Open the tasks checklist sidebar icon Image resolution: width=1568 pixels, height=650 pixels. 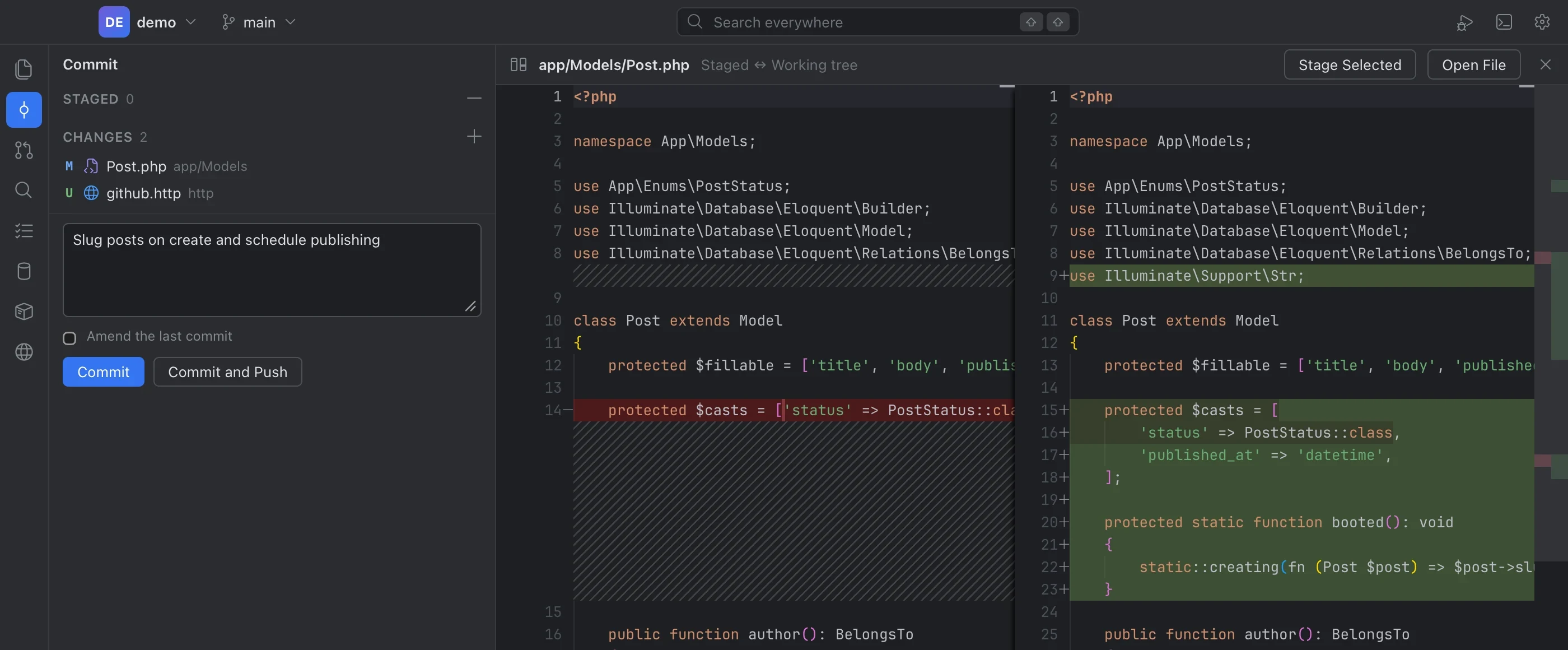[x=24, y=231]
